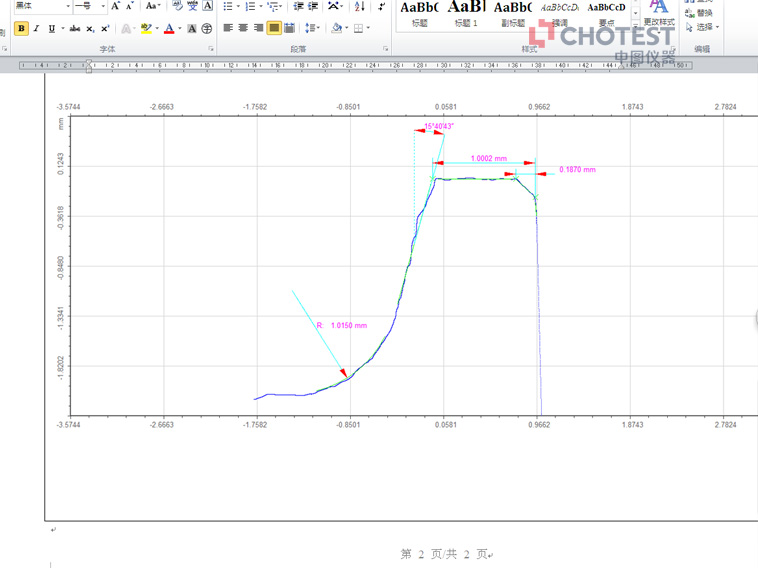The image size is (758, 568).
Task: Apply subscript formatting
Action: 90,29
